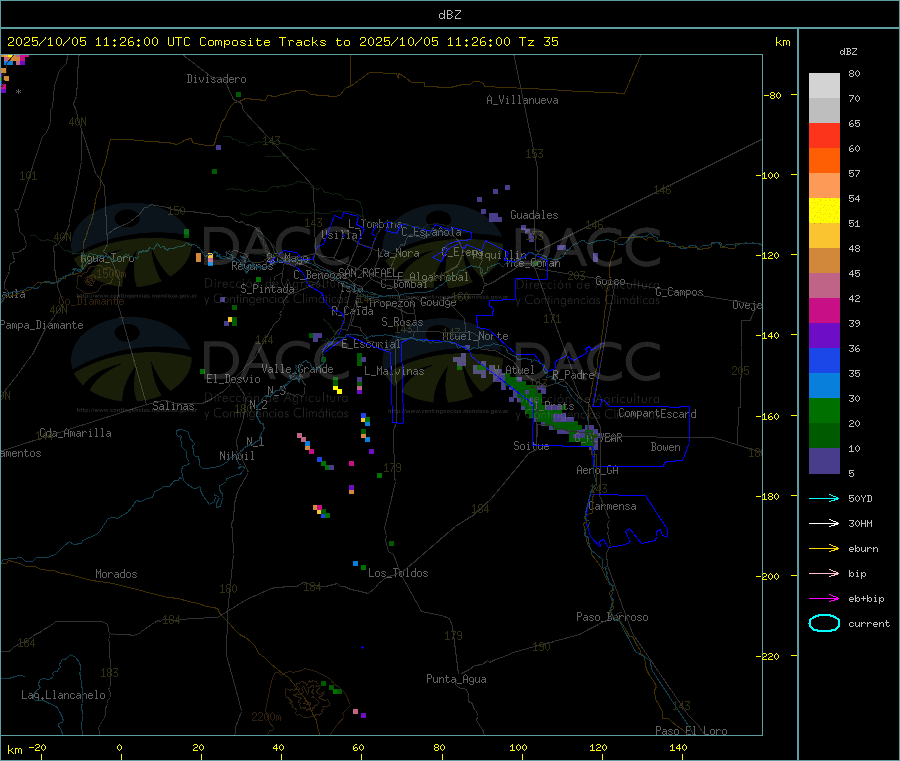This screenshot has width=900, height=761.
Task: Click the 'El_Desvio' map label
Action: [x=233, y=379]
